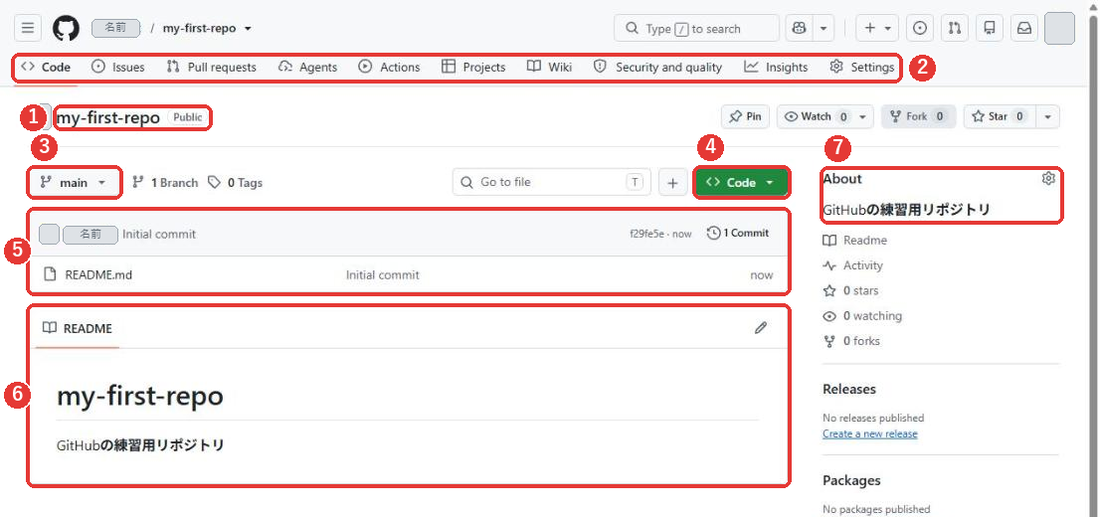Open the repository Settings tab
The image size is (1100, 517).
coord(862,67)
